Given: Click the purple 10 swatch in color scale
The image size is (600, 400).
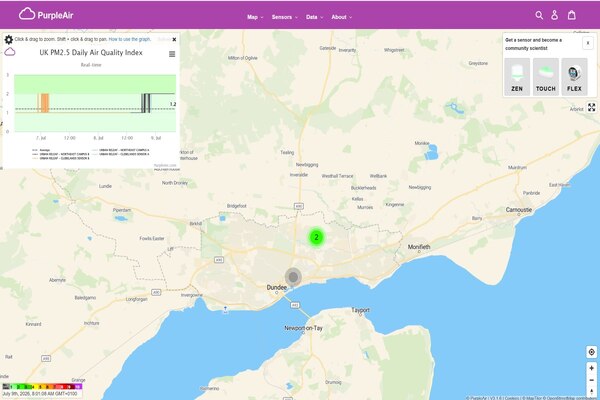Looking at the screenshot, I should click(78, 387).
